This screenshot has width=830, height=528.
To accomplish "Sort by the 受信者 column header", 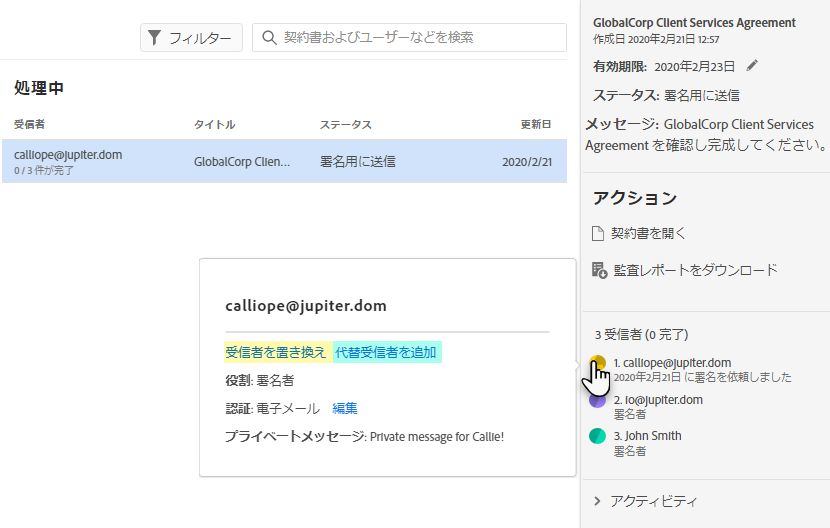I will click(29, 124).
